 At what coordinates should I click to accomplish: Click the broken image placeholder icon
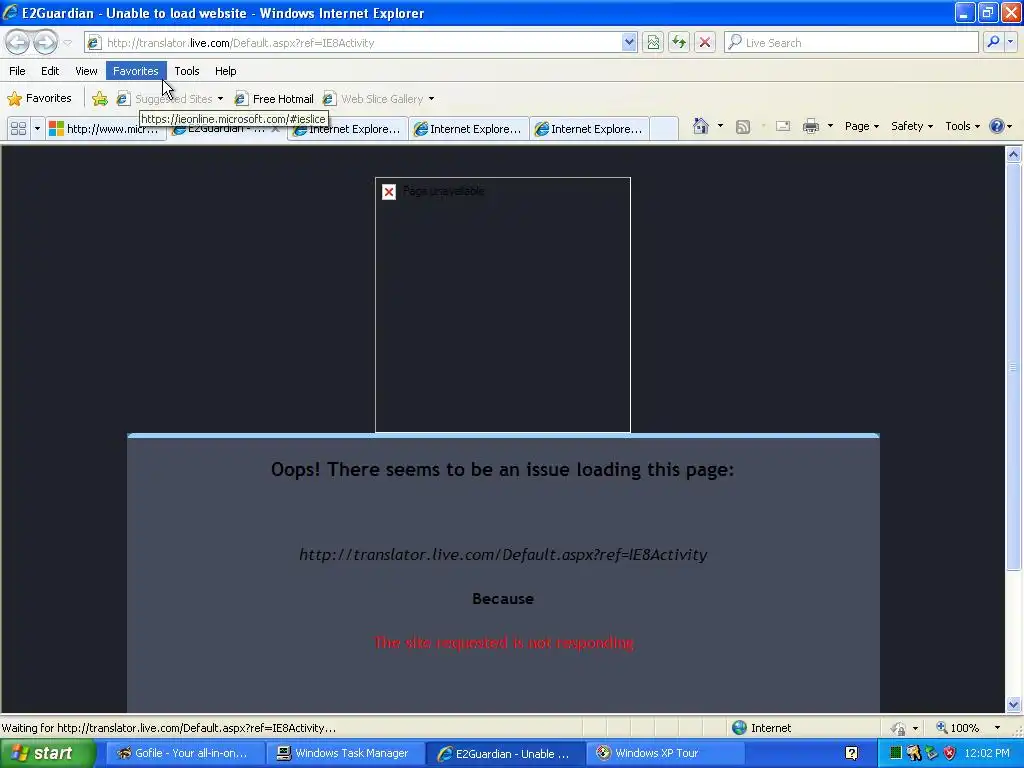coord(389,192)
